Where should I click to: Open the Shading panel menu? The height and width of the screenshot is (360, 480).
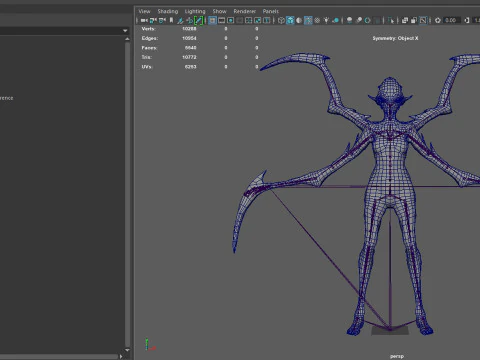pos(168,11)
